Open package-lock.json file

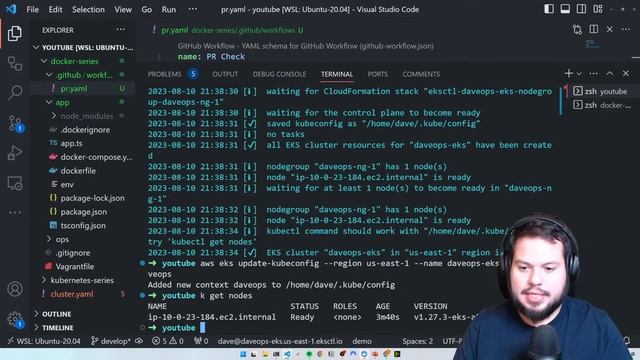pos(83,198)
